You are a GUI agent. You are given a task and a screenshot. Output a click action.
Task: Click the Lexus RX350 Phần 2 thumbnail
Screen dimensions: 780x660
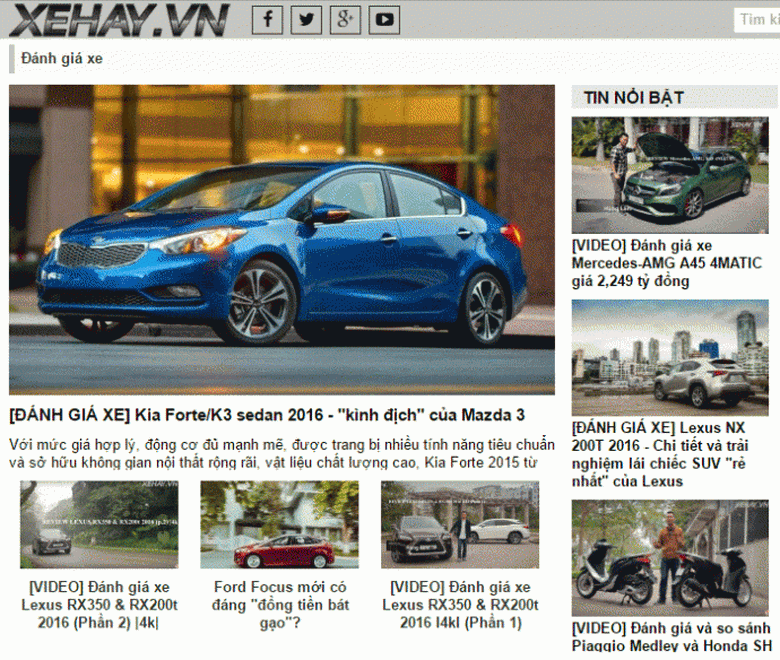click(99, 524)
